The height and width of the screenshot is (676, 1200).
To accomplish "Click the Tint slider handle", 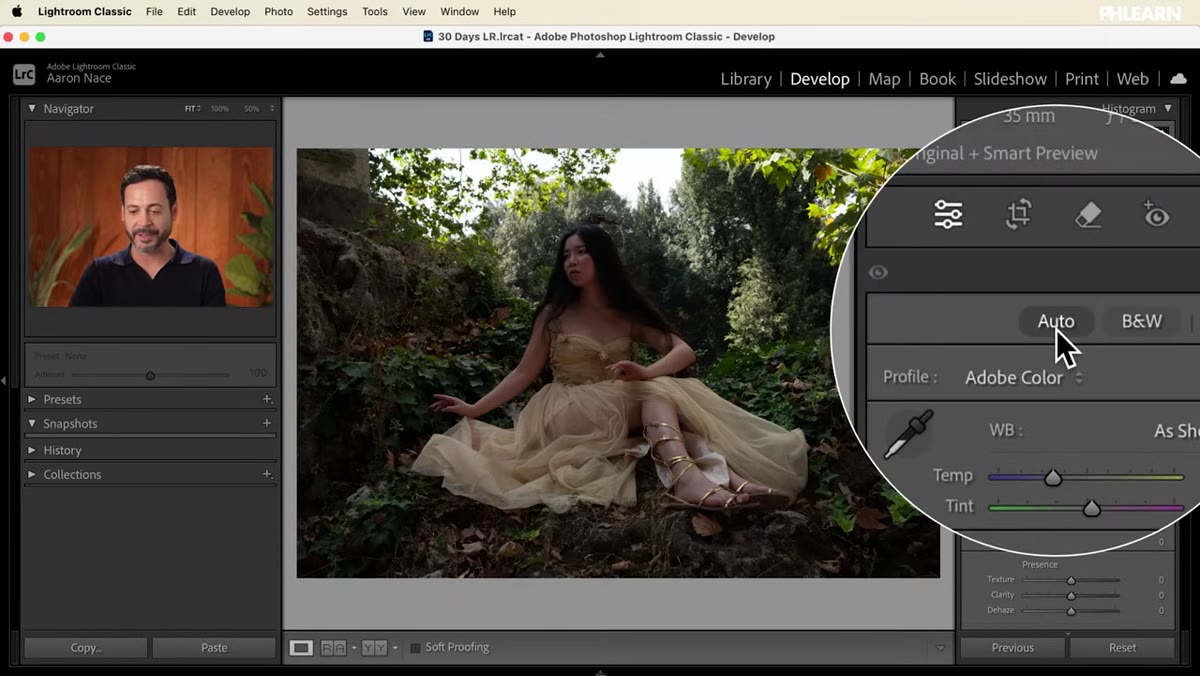I will [1092, 508].
